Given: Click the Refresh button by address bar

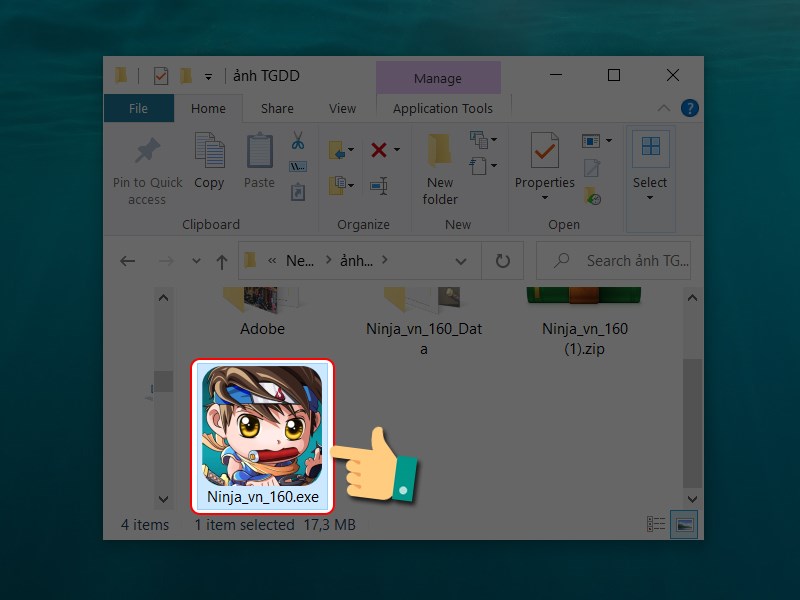Looking at the screenshot, I should pos(503,261).
